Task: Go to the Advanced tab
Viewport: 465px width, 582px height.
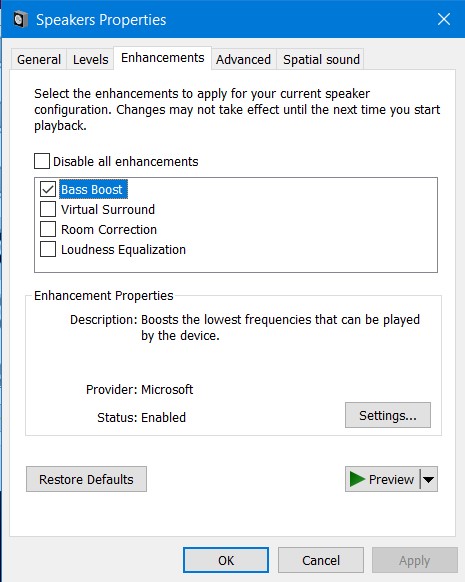Action: [243, 59]
